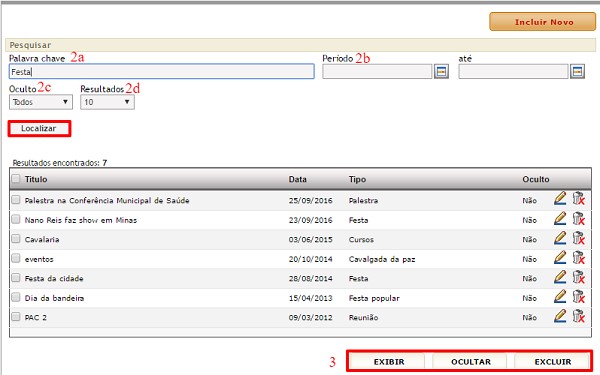
Task: Click the 'Incluir Novo' button
Action: click(x=543, y=22)
